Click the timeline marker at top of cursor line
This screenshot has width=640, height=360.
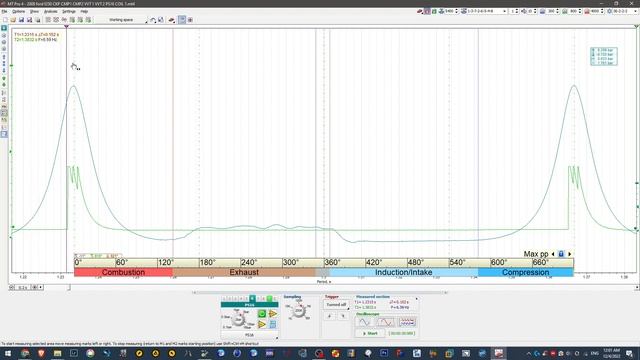pos(67,27)
